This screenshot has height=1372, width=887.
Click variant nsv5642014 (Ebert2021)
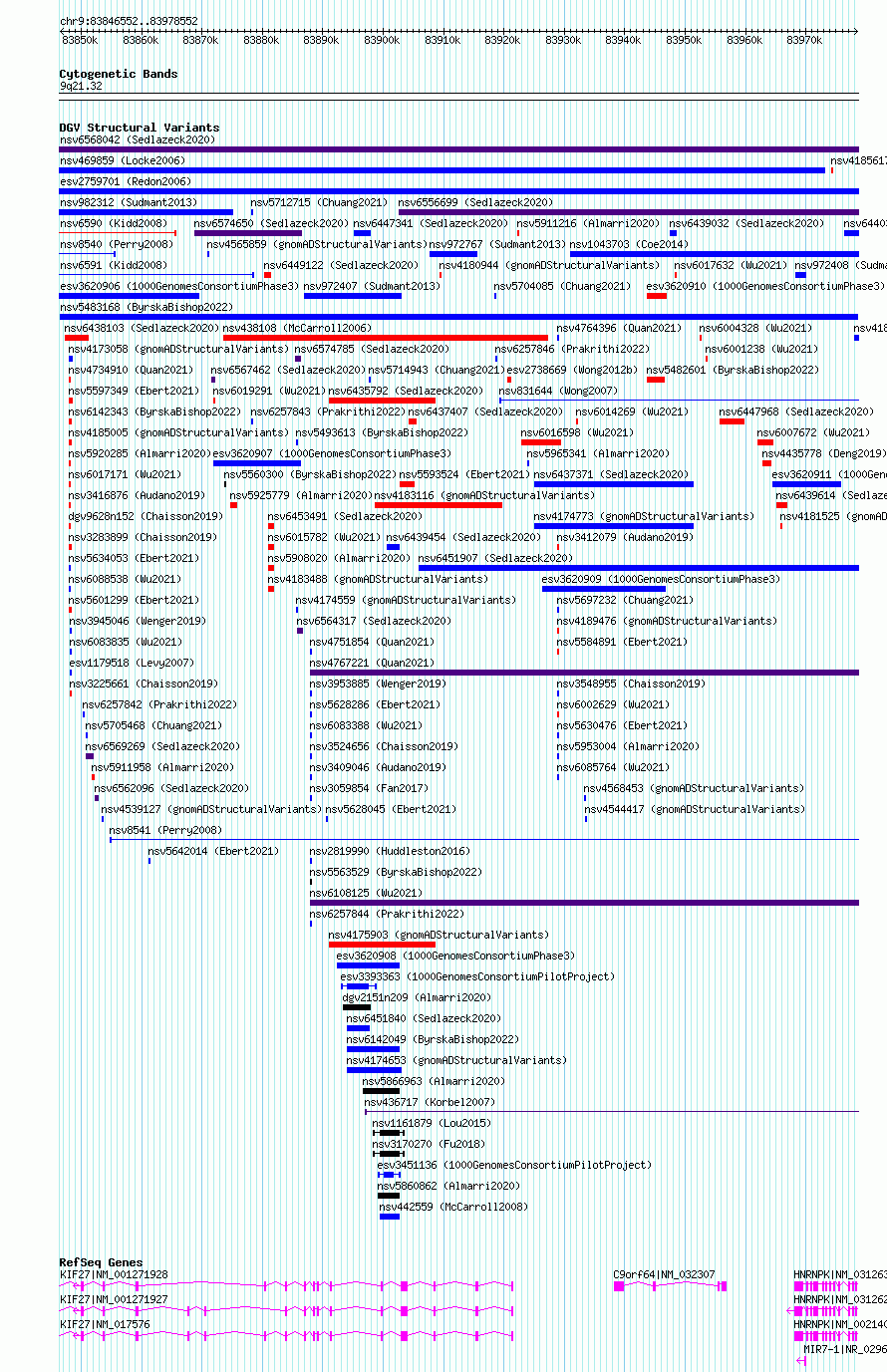(213, 851)
